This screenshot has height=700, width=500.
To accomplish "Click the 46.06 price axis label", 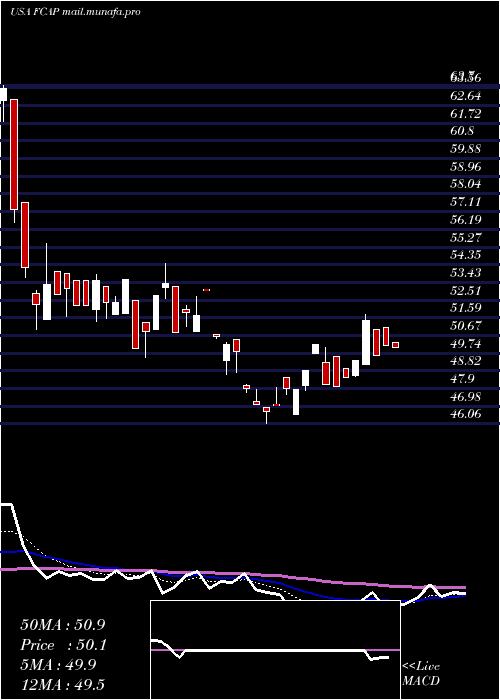I will point(465,414).
